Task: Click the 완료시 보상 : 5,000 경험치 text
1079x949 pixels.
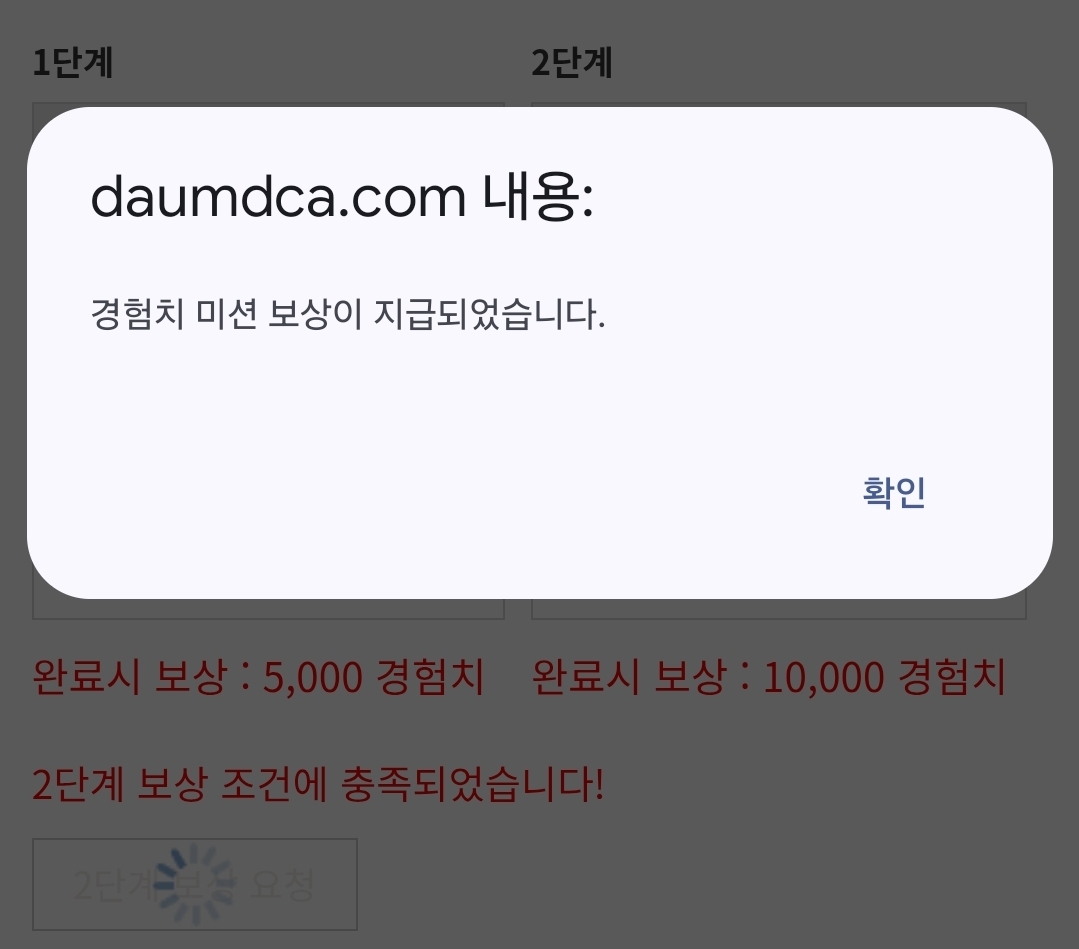Action: 259,676
